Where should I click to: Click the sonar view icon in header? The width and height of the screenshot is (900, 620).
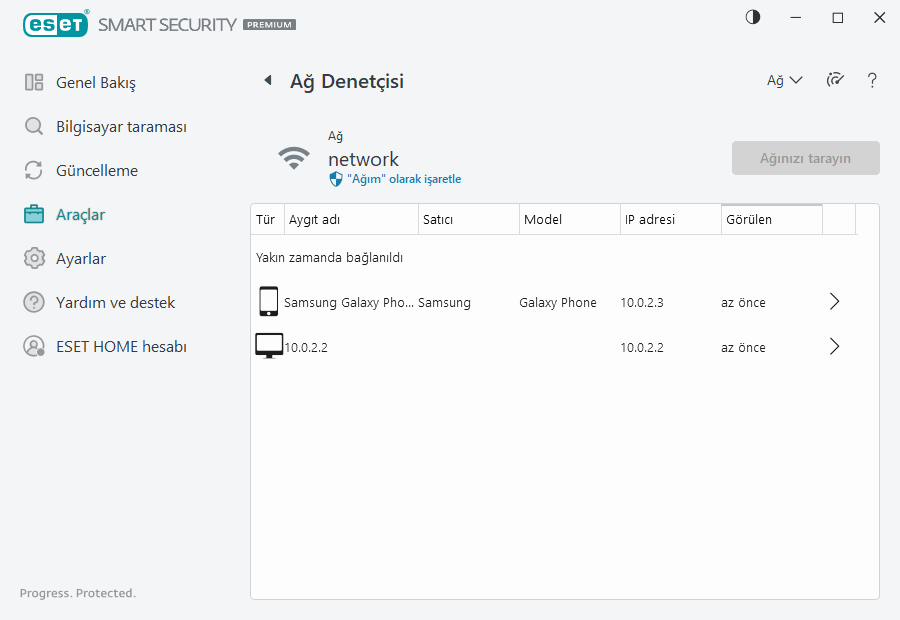(835, 80)
